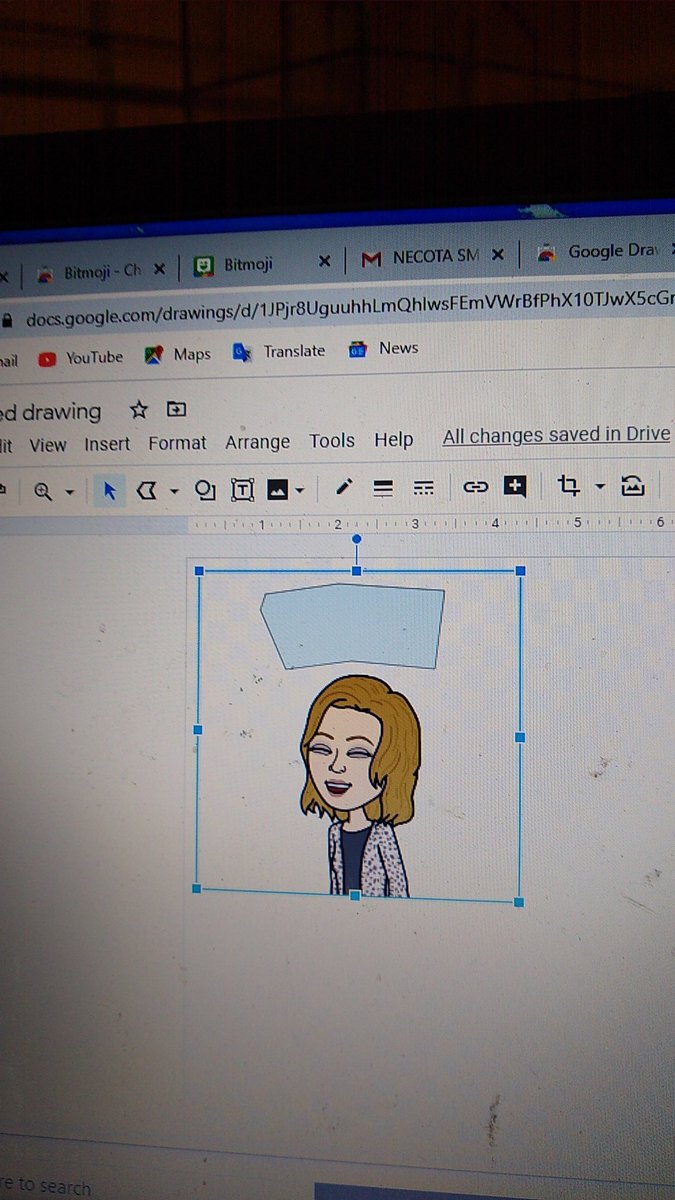
Task: Open the NECOTA SM Gmail tab
Action: [420, 258]
